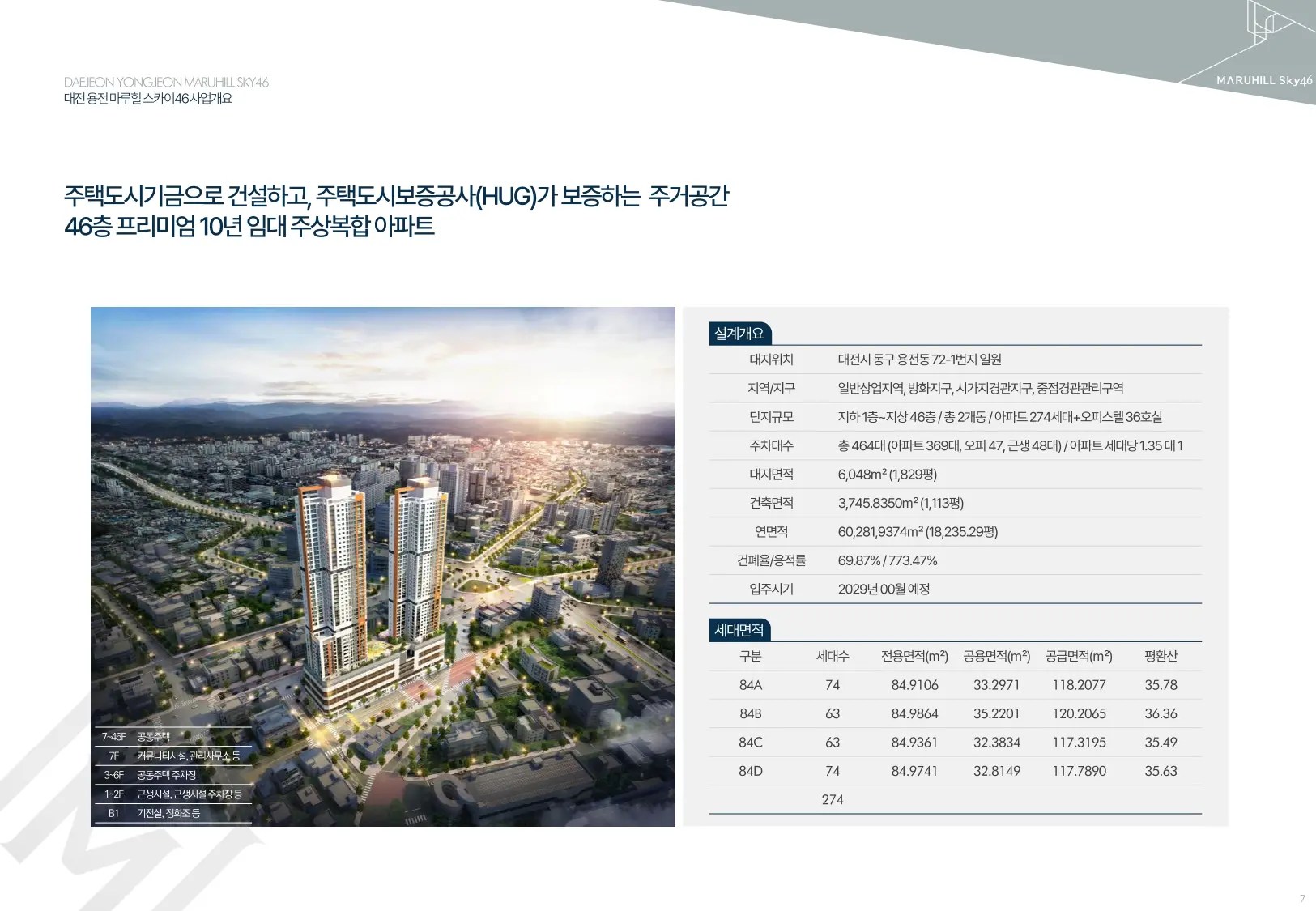
Task: Select the 설계개요 section tab label
Action: pyautogui.click(x=739, y=334)
